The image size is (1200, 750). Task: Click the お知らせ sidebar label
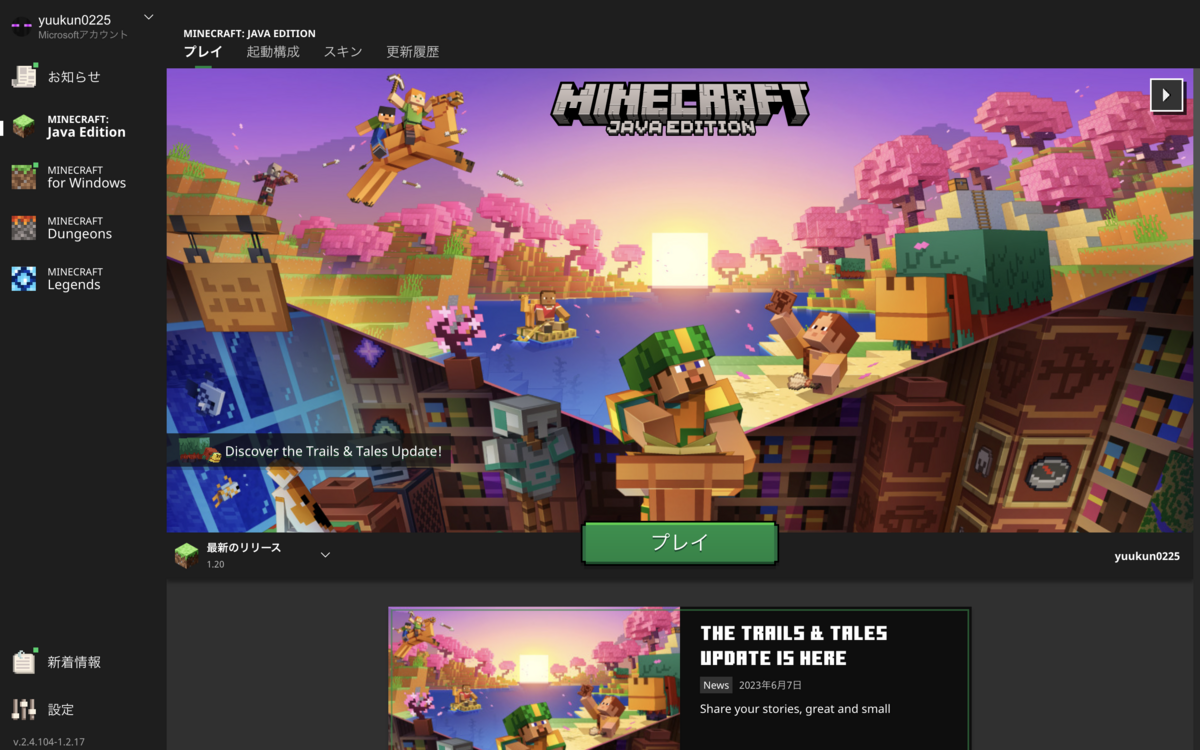pos(74,77)
